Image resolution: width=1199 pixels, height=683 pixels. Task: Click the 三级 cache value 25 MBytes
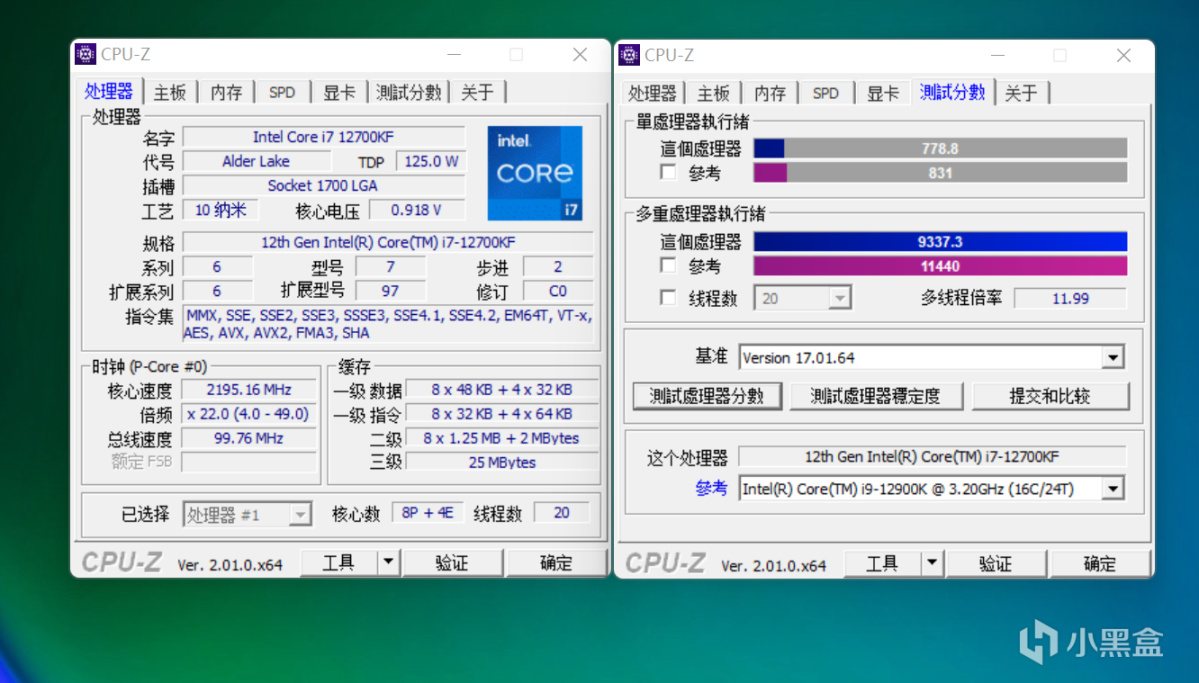(502, 462)
